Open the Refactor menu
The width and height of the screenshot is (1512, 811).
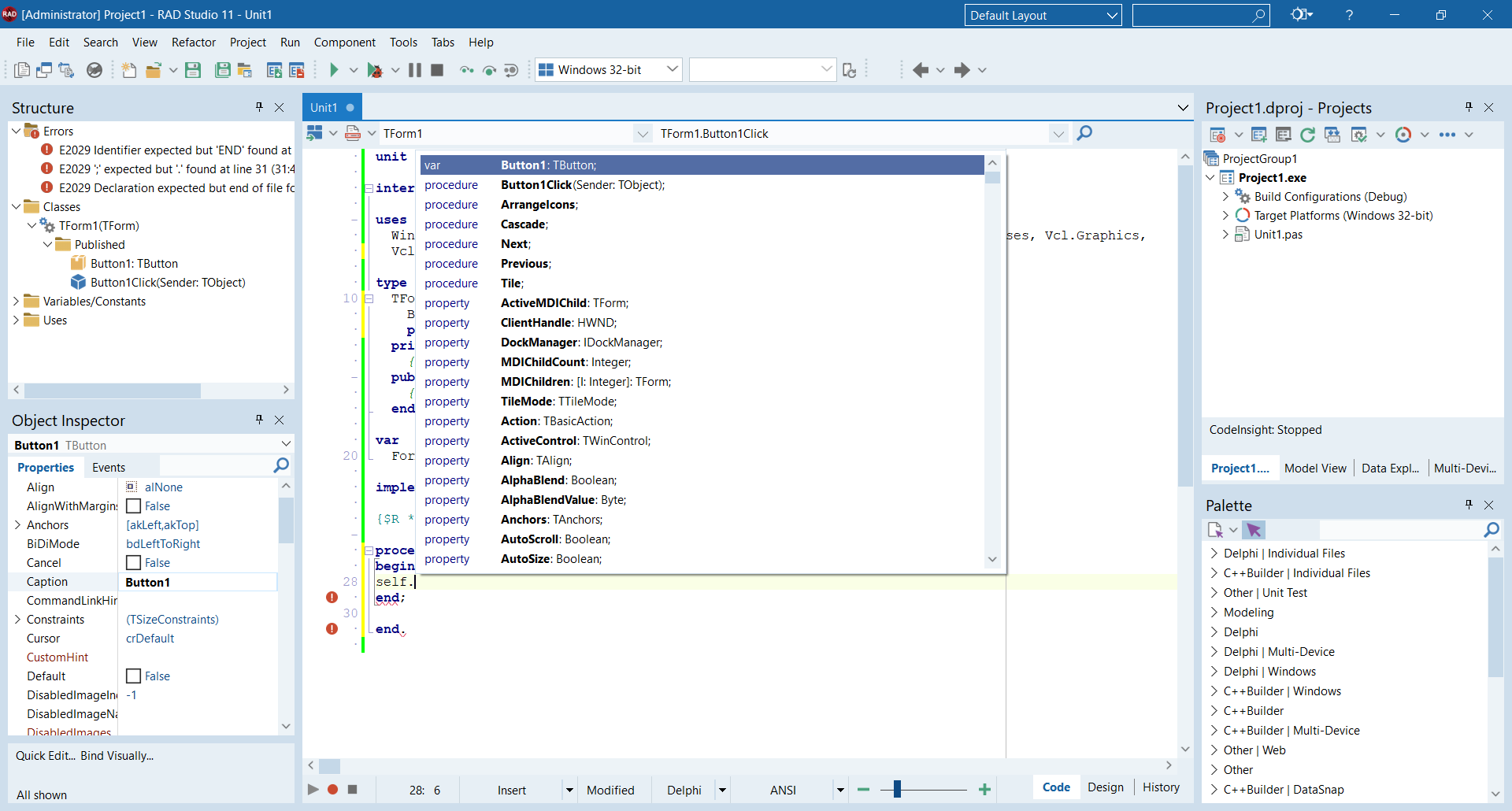194,43
